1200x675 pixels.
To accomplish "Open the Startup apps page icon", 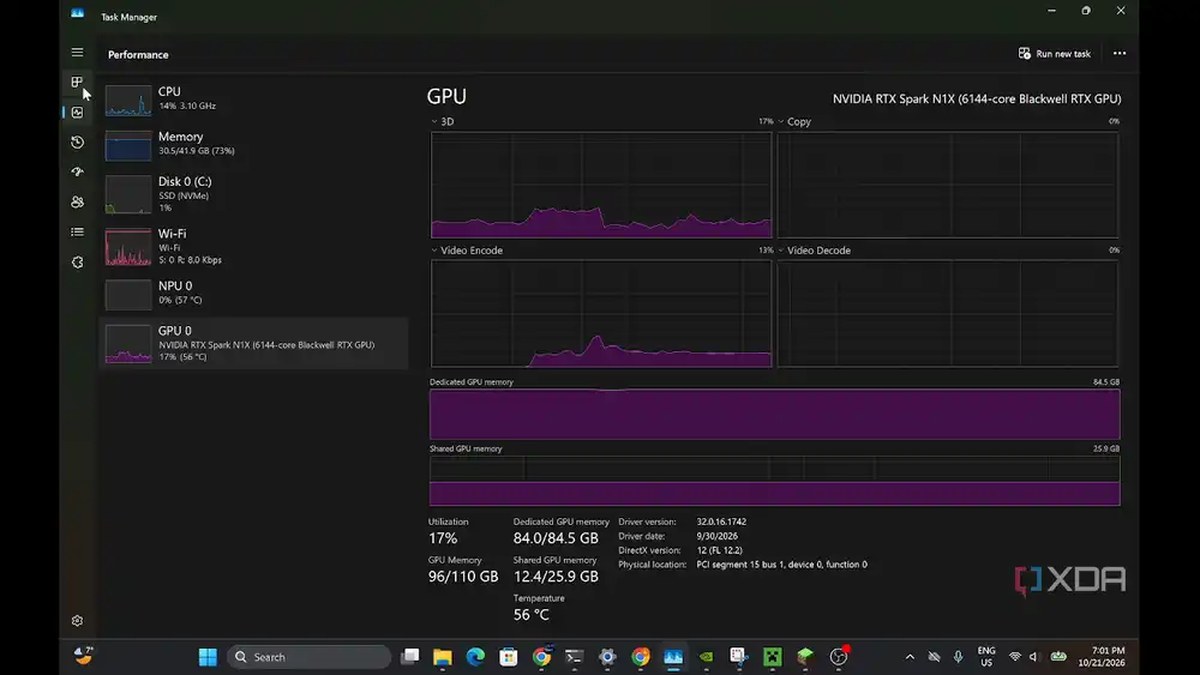I will click(x=77, y=172).
